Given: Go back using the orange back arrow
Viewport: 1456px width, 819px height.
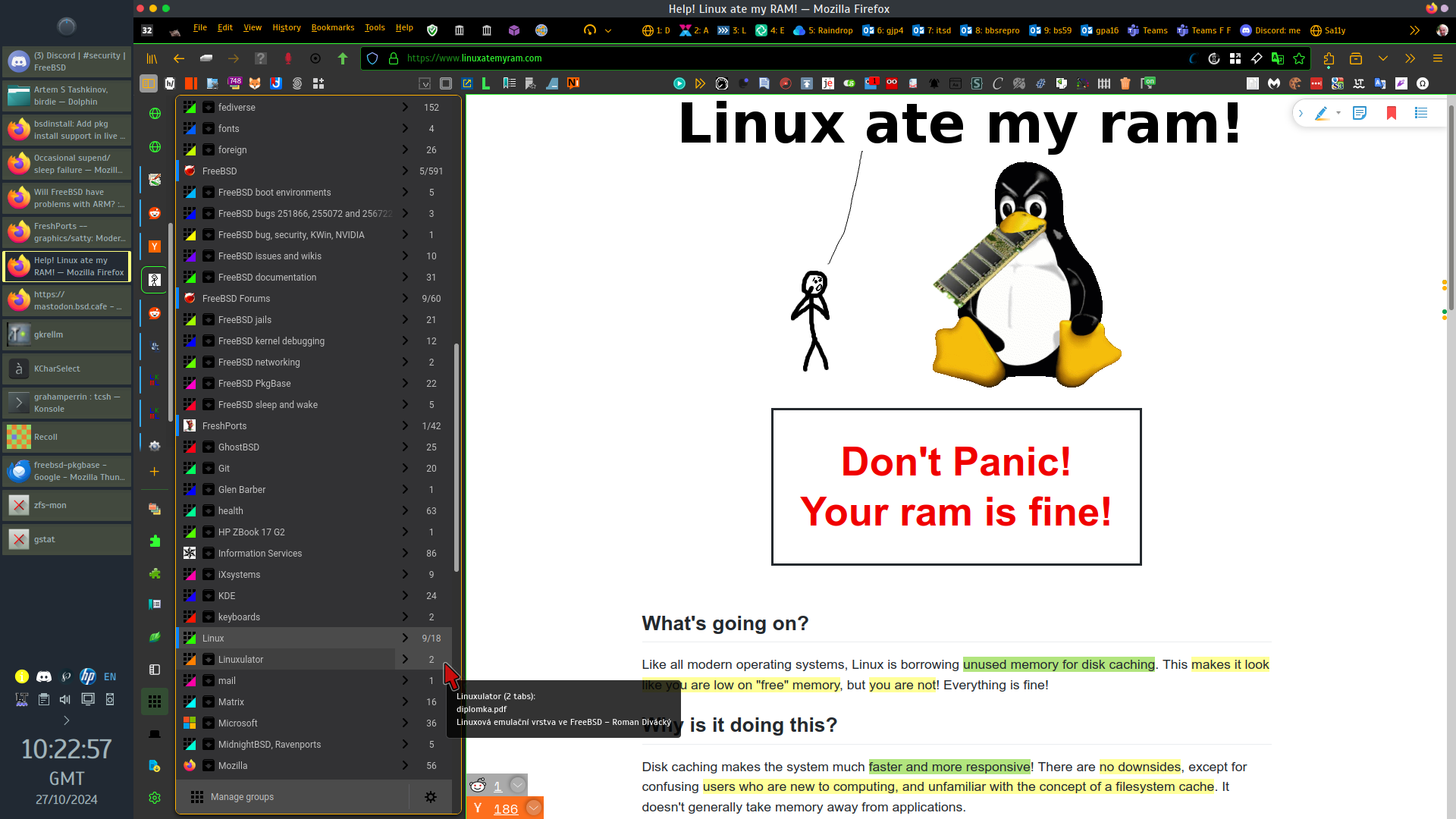Looking at the screenshot, I should (x=179, y=58).
